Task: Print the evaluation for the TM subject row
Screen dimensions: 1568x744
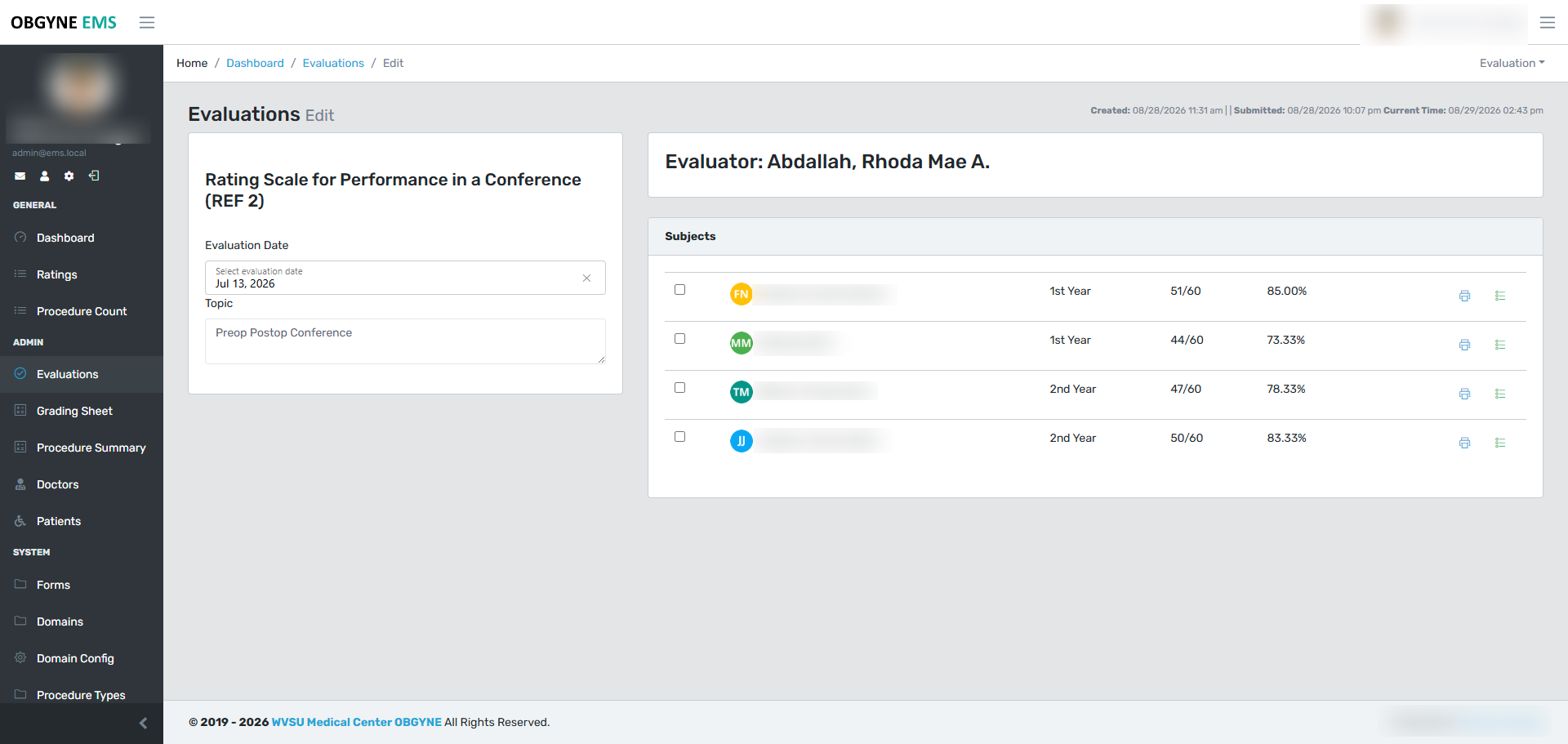Action: 1464,394
